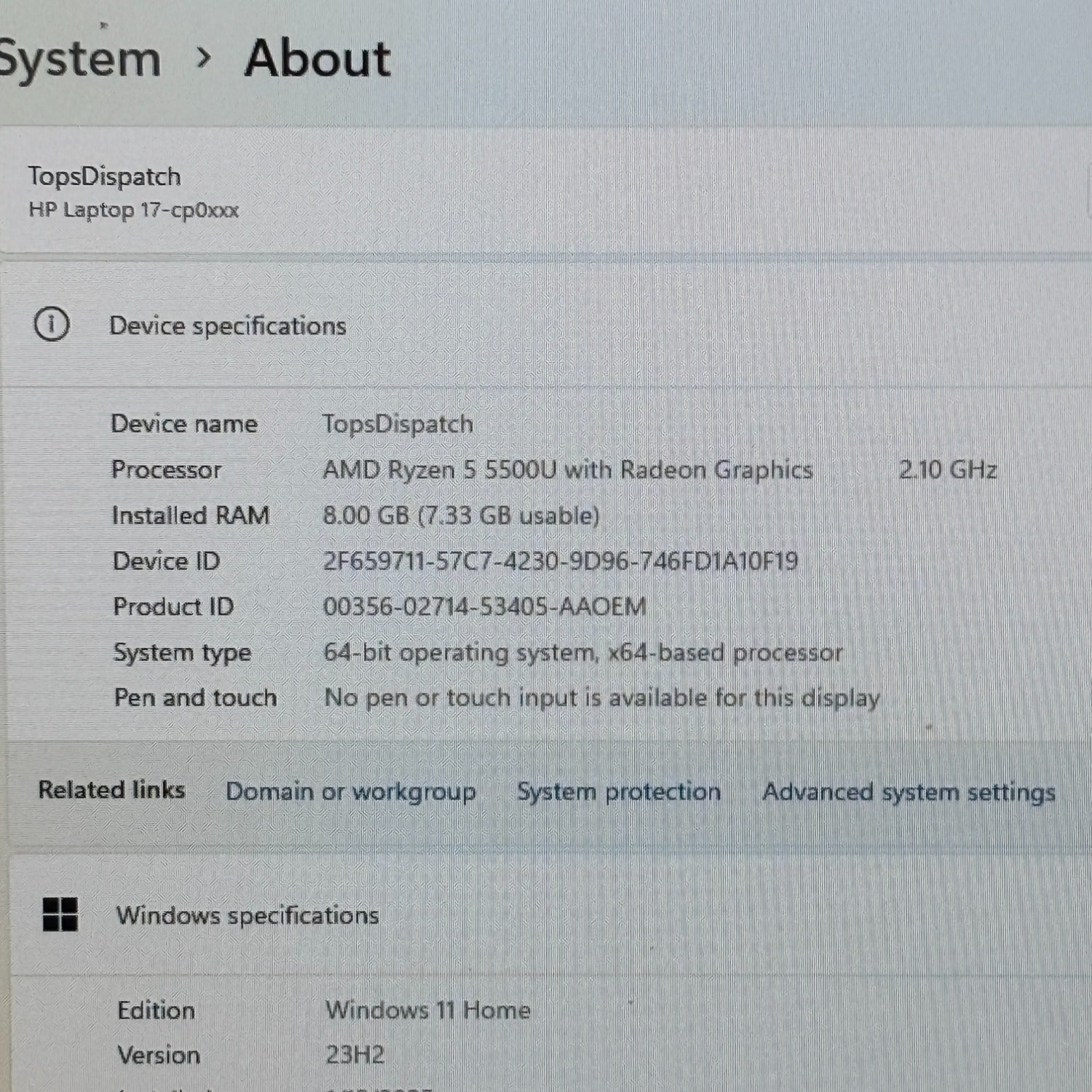Click the Windows 11 Home edition value
Image resolution: width=1092 pixels, height=1092 pixels.
(427, 1010)
